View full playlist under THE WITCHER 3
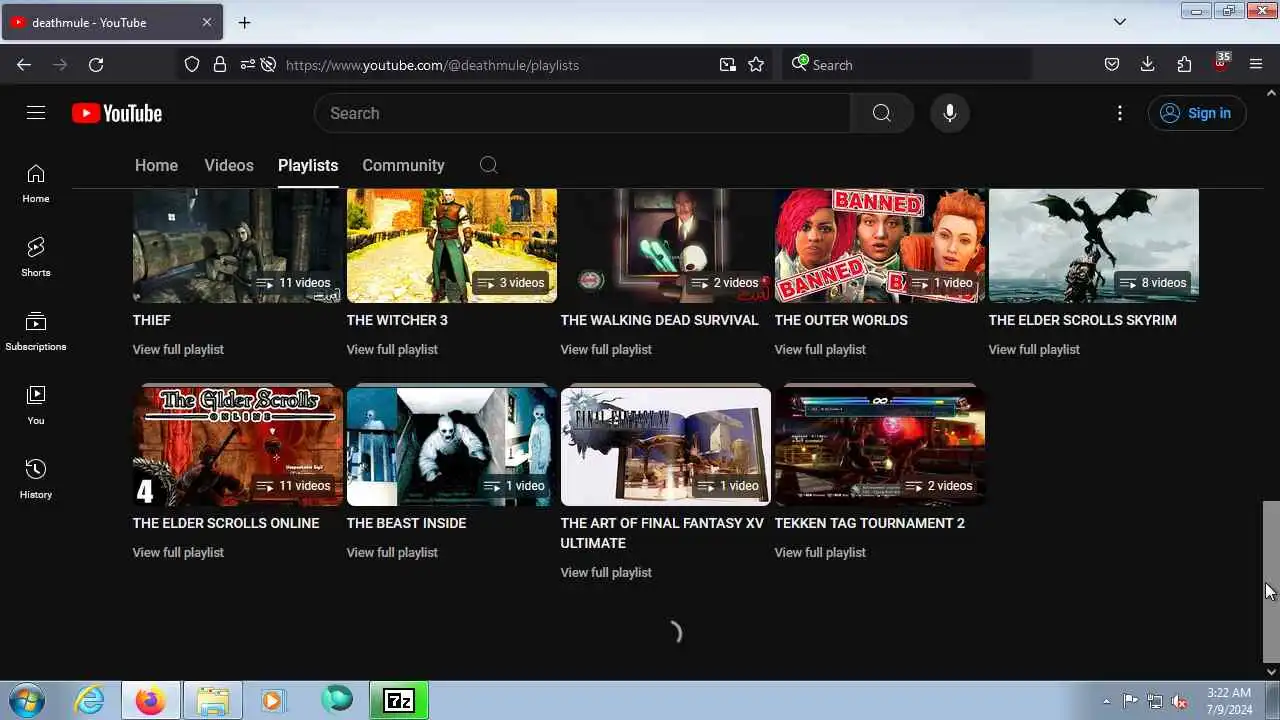Image resolution: width=1280 pixels, height=720 pixels. 392,349
